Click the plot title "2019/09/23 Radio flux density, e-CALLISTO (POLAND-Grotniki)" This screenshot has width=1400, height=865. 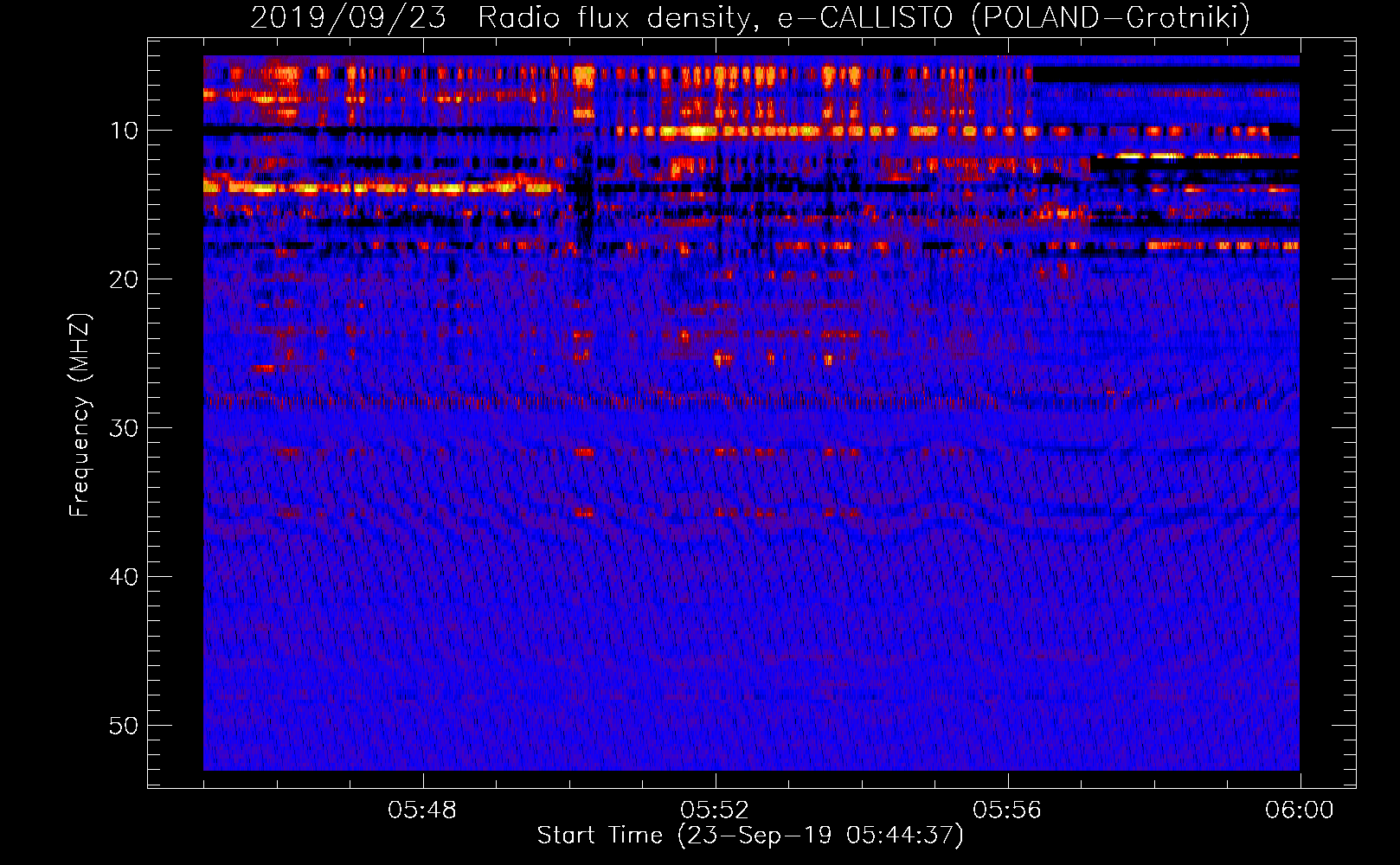750,17
